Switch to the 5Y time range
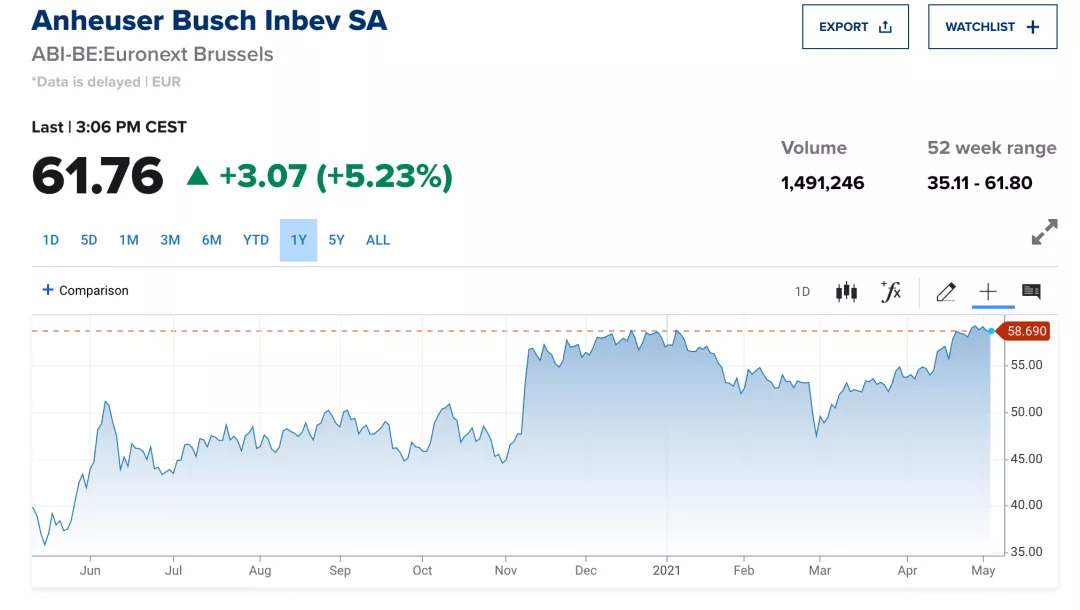The height and width of the screenshot is (610, 1080). (336, 240)
